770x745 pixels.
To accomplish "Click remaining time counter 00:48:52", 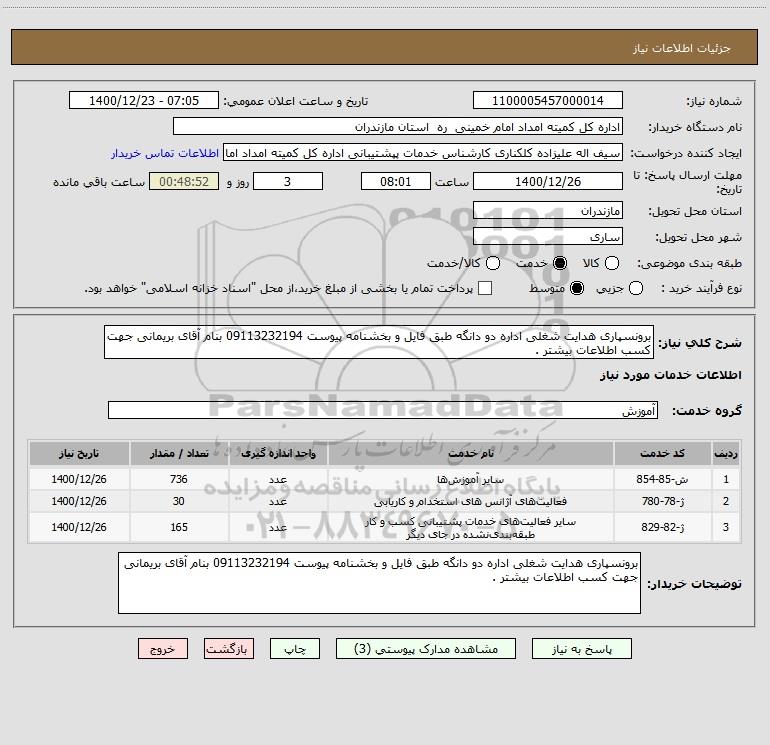I will 184,181.
